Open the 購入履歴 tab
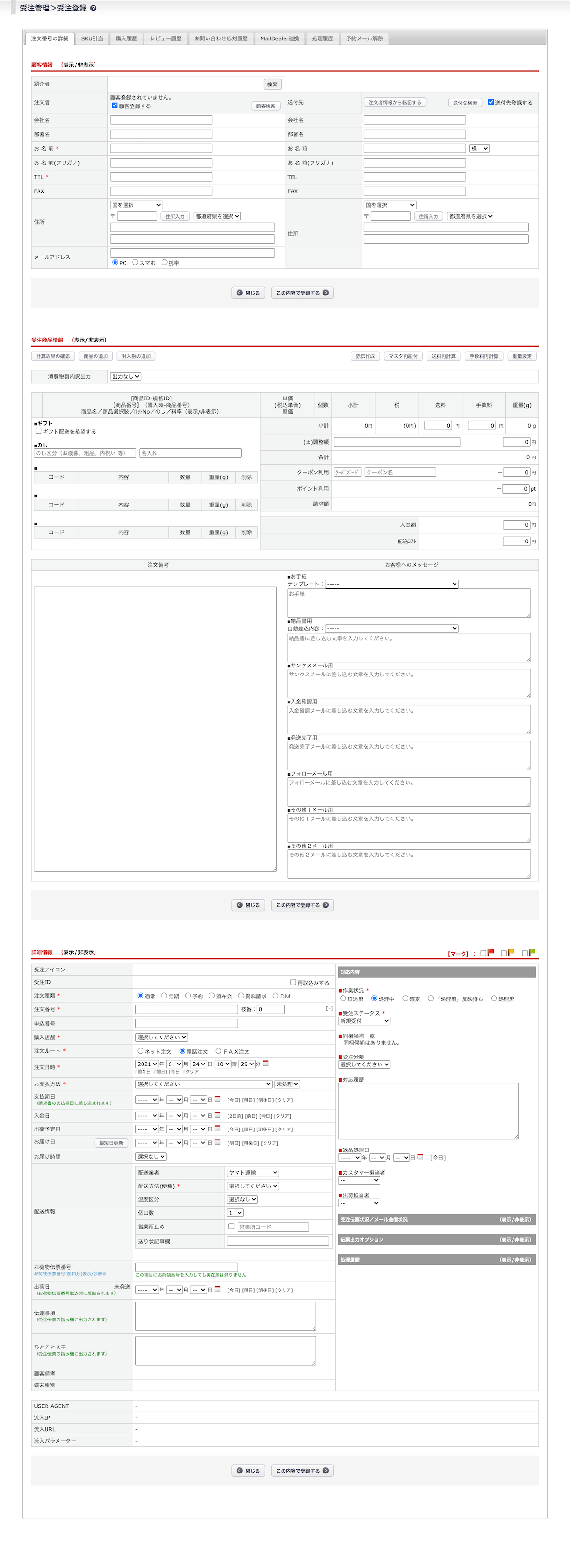 pos(126,39)
